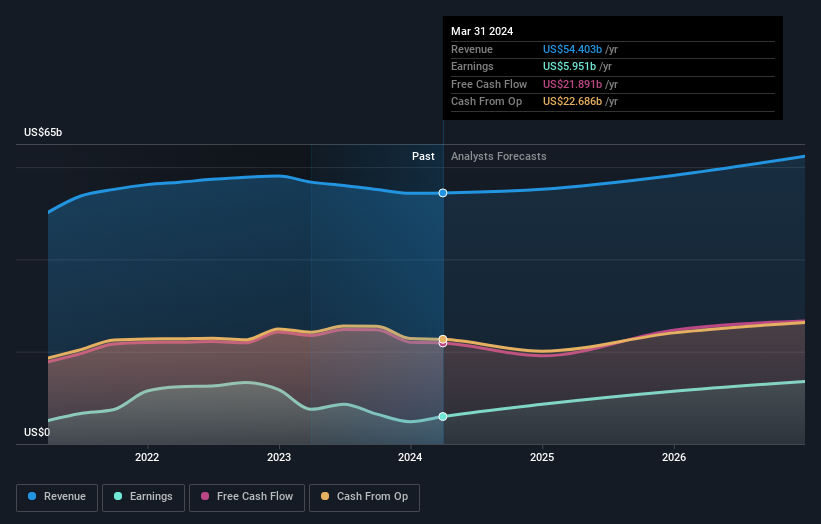Click the US$65b y-axis label
The width and height of the screenshot is (821, 524).
click(43, 132)
